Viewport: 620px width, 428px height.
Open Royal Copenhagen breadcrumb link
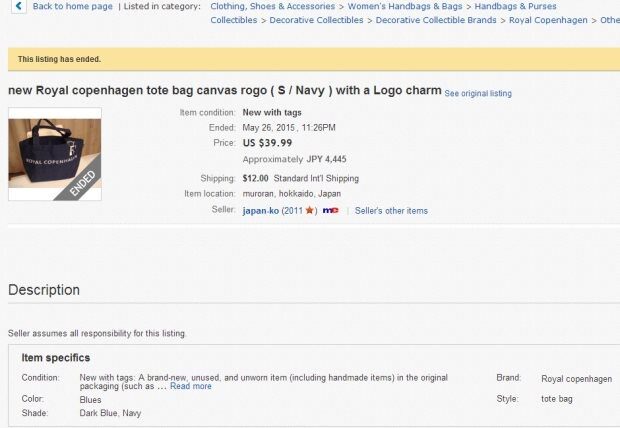[548, 20]
